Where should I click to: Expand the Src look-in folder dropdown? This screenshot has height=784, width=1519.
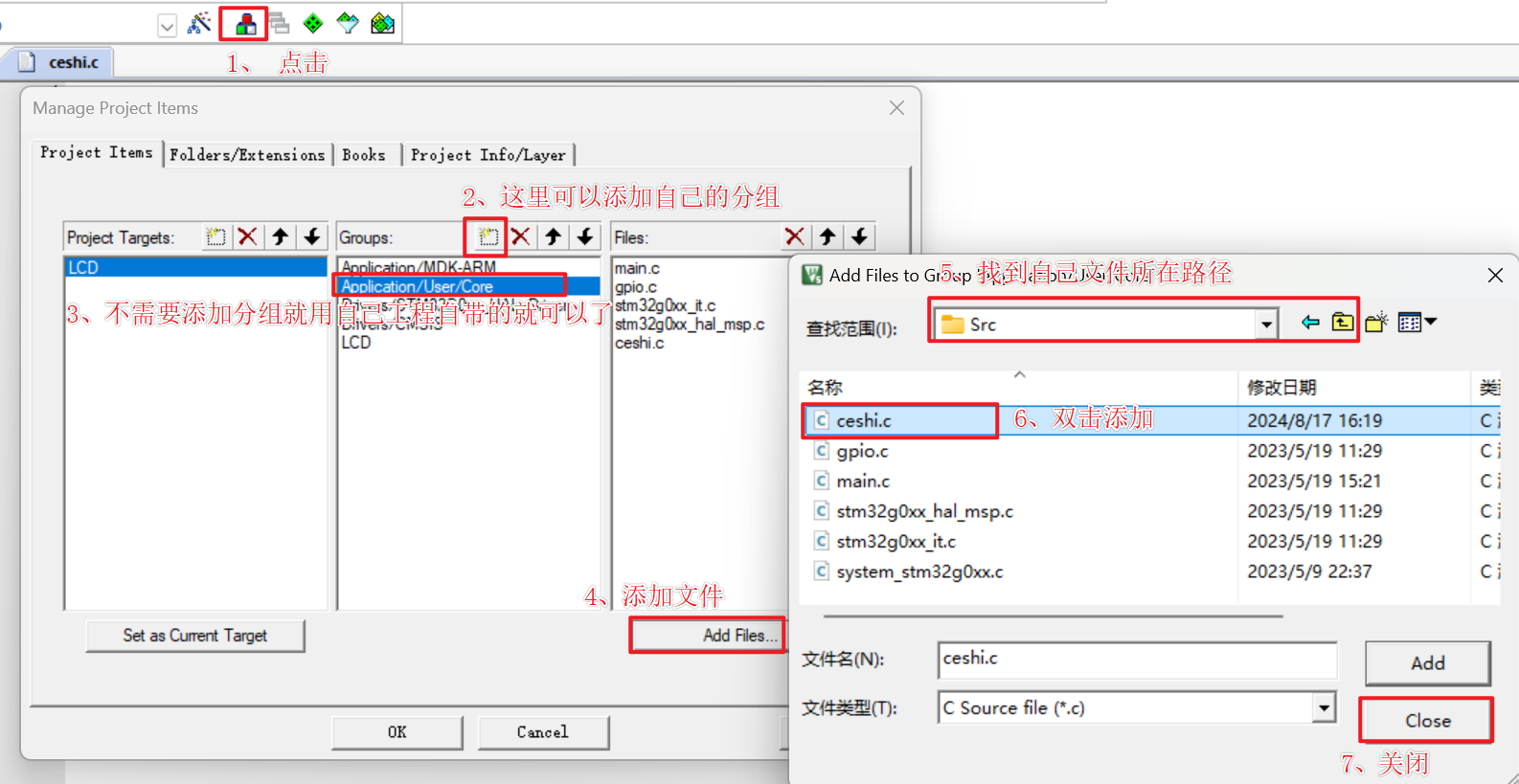[1267, 325]
